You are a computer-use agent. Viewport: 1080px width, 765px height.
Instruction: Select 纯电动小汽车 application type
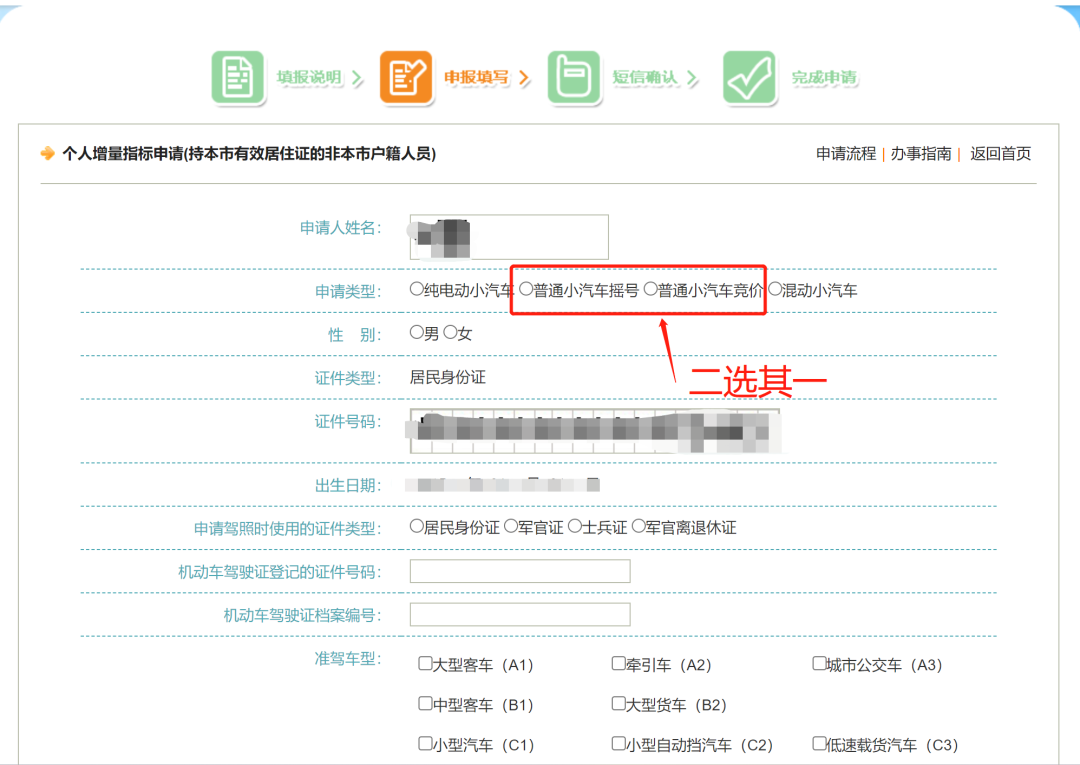click(x=417, y=290)
